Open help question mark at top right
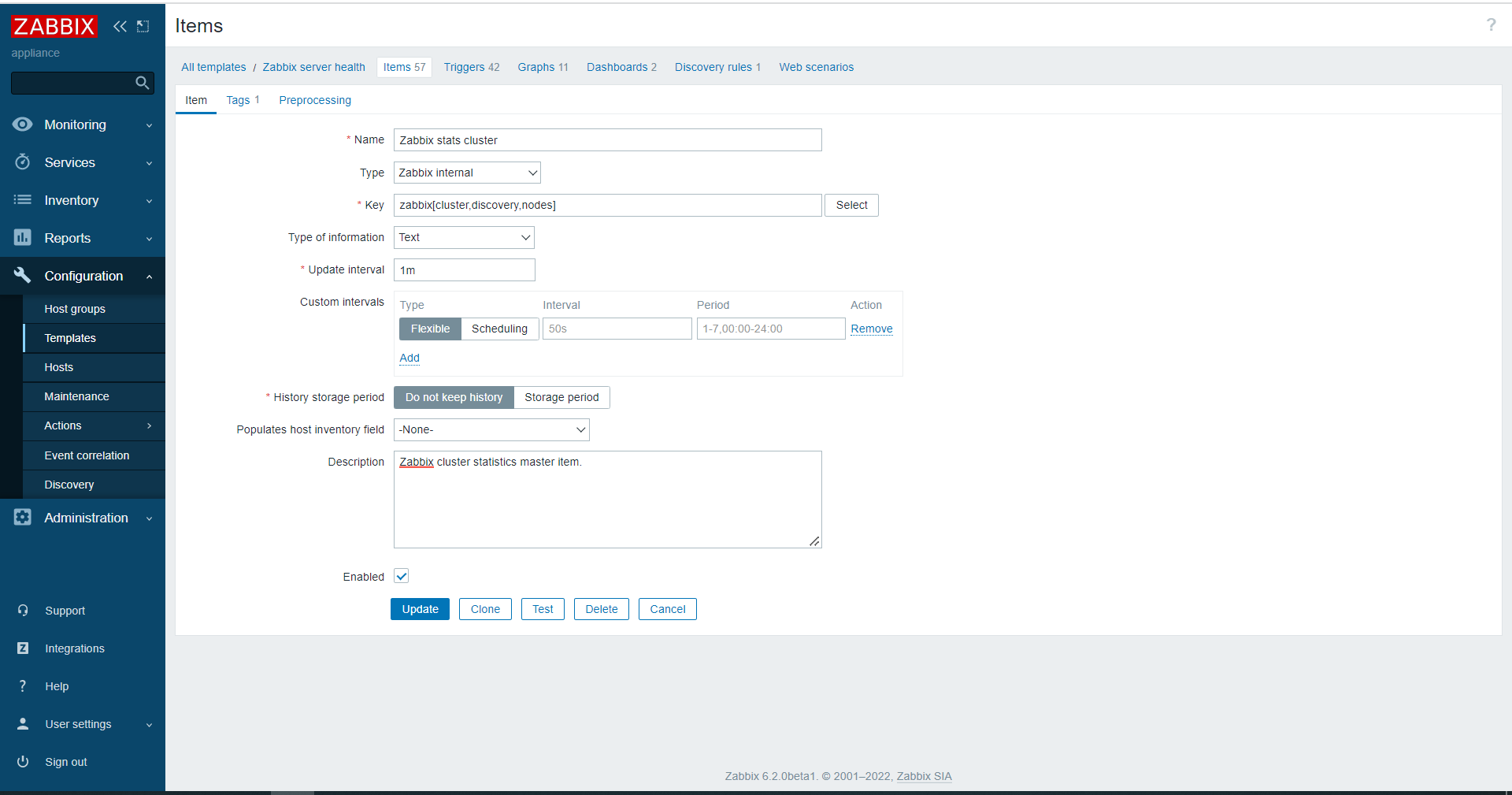This screenshot has height=795, width=1512. coord(1491,25)
